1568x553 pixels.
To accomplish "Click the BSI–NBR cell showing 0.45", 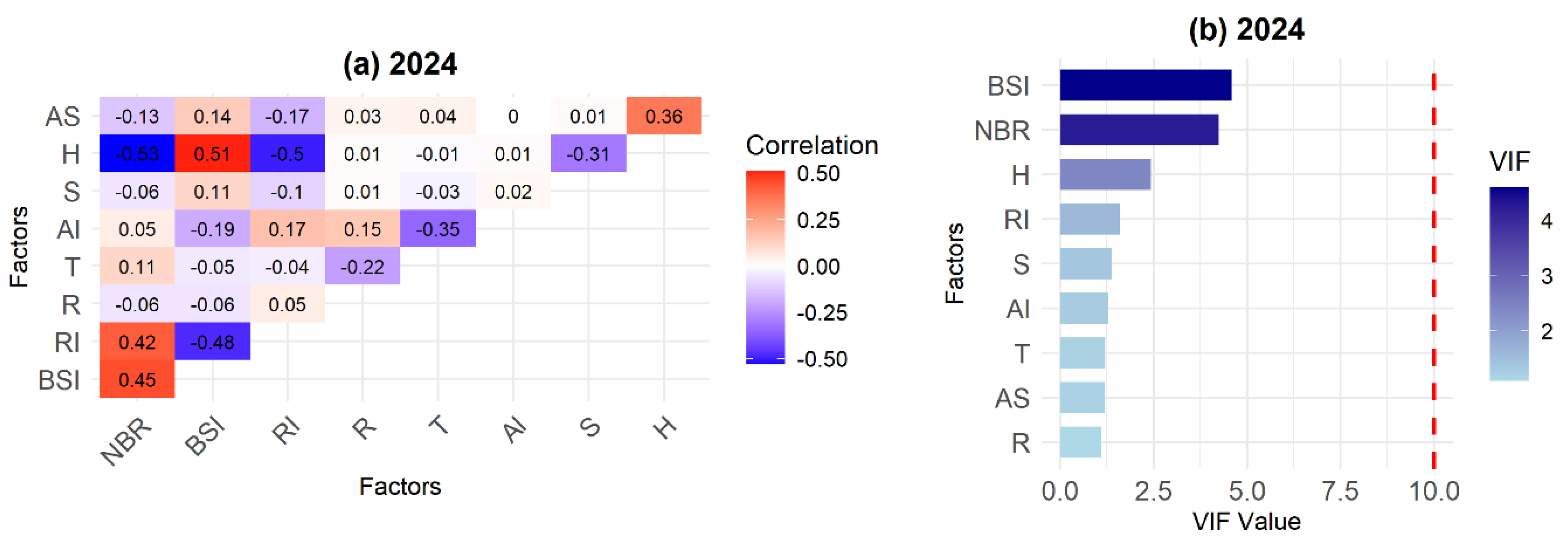I will [x=137, y=380].
